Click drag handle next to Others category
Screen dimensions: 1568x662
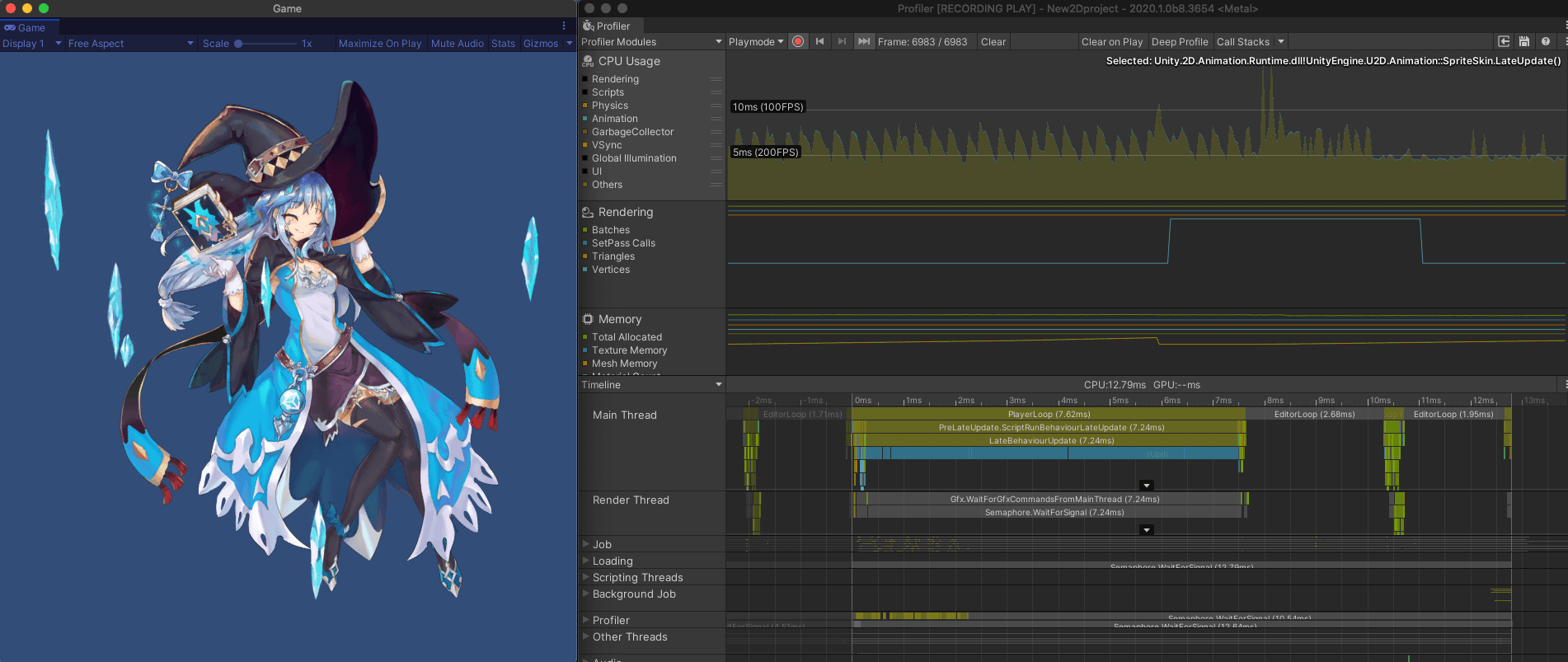(716, 185)
